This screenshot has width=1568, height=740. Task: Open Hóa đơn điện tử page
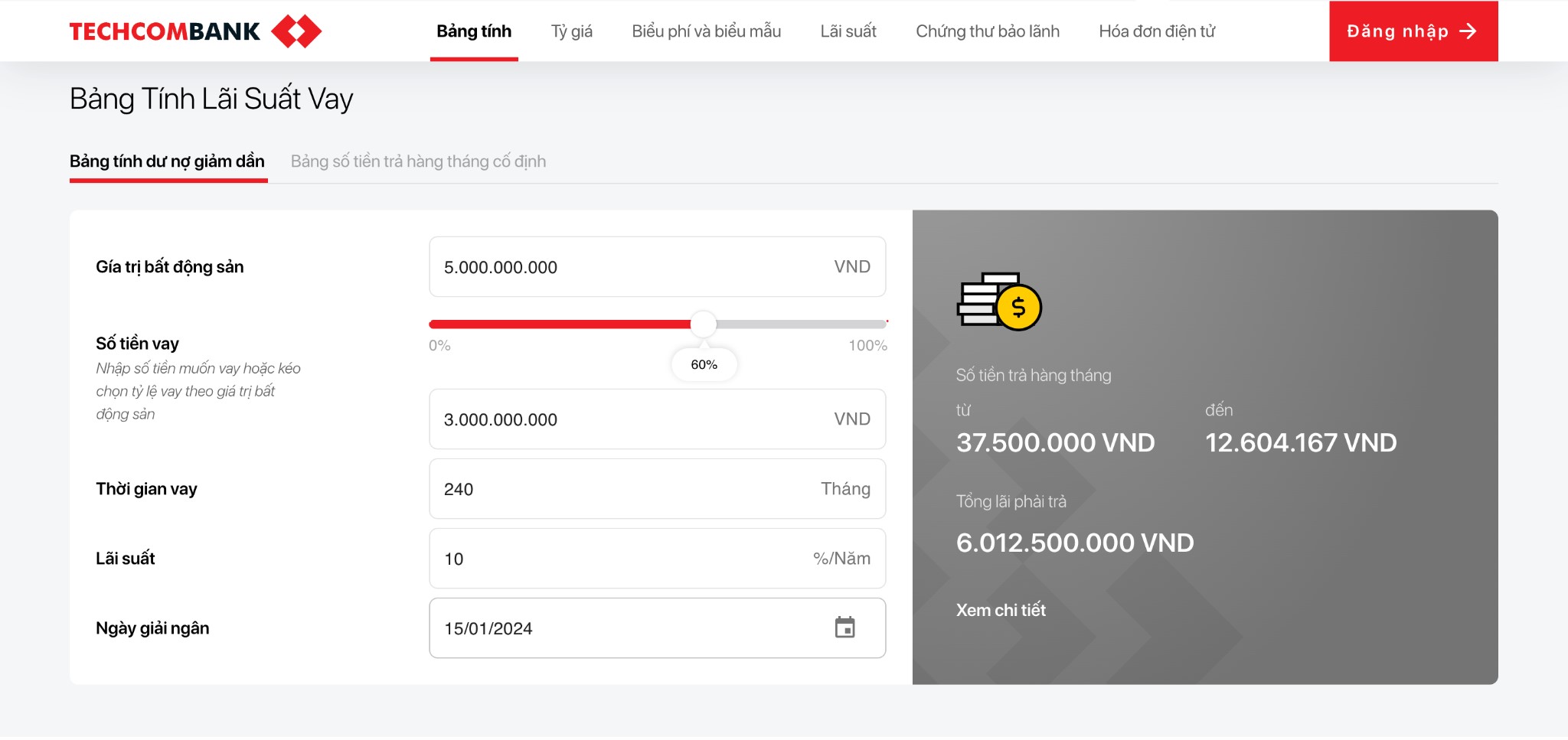(x=1157, y=31)
